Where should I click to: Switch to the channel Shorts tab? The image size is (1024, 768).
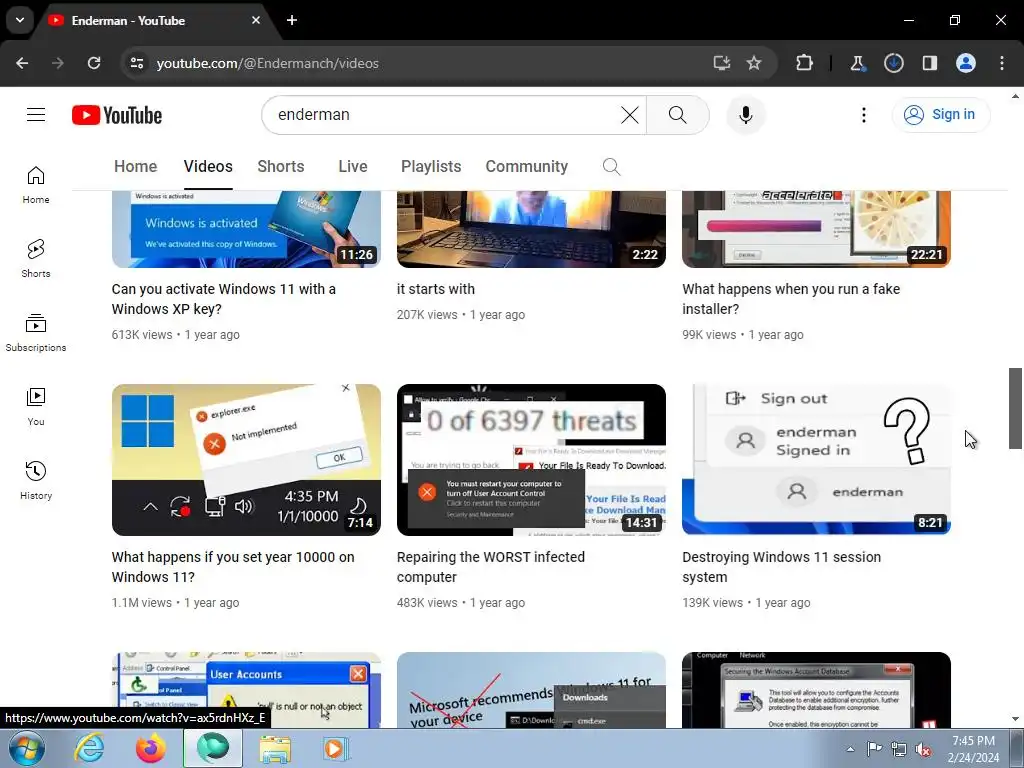pos(281,167)
